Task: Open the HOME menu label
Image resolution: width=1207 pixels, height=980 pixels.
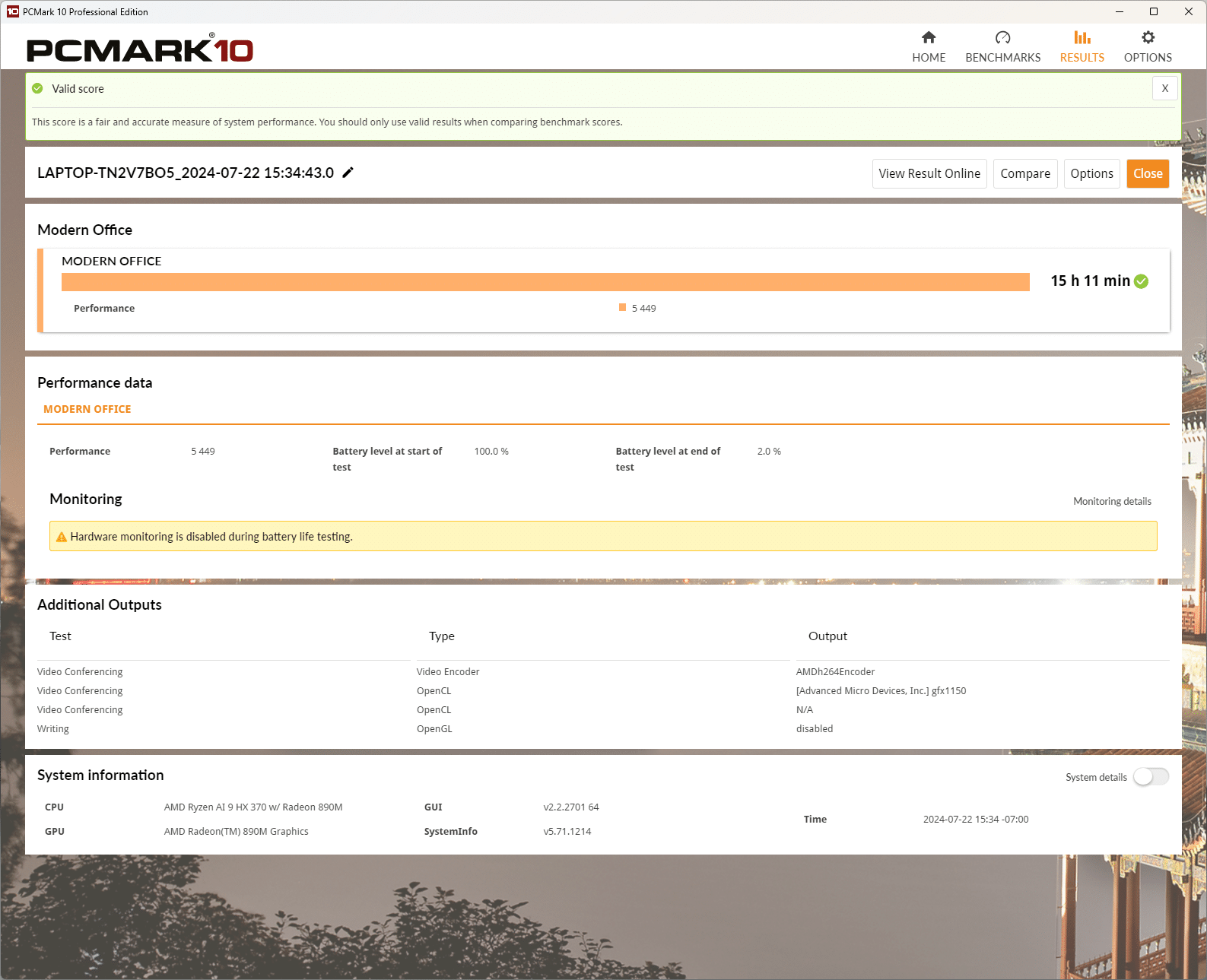Action: click(929, 58)
